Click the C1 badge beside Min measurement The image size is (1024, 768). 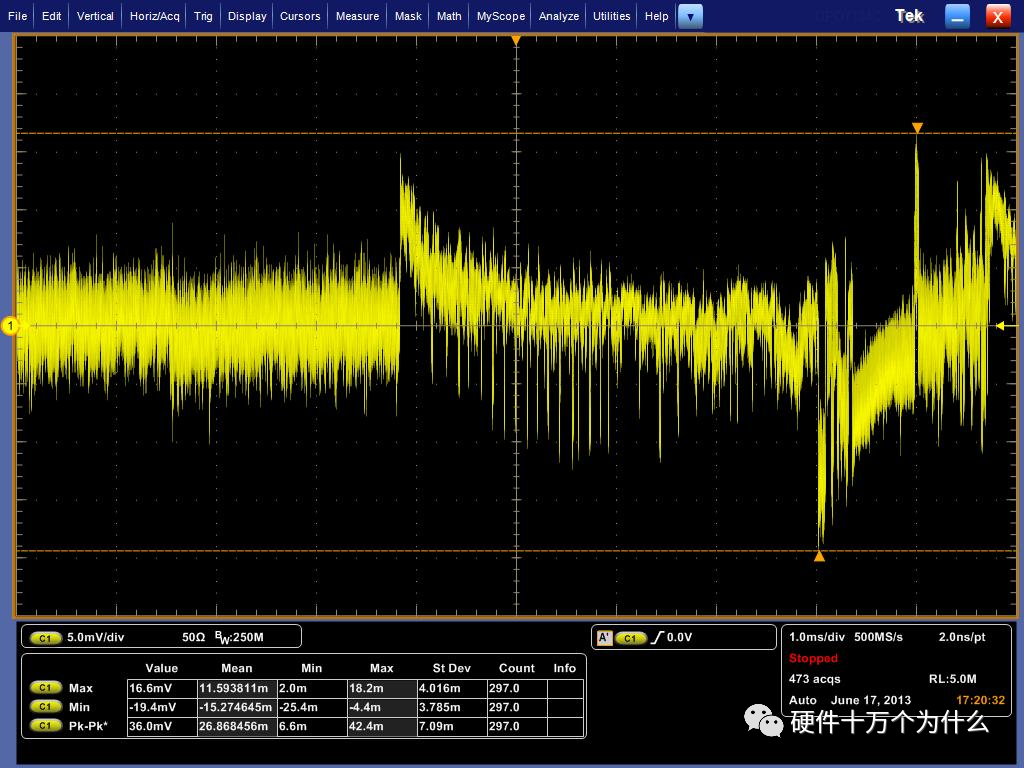click(x=46, y=707)
